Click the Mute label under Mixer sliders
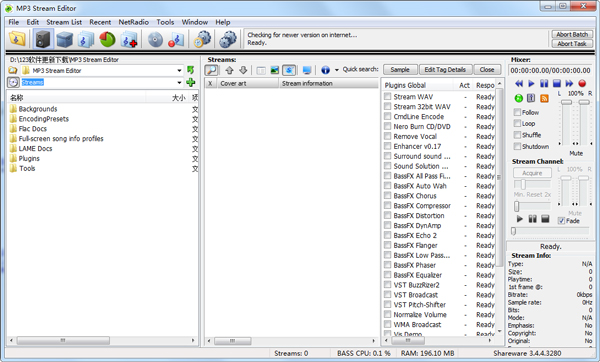 [576, 153]
